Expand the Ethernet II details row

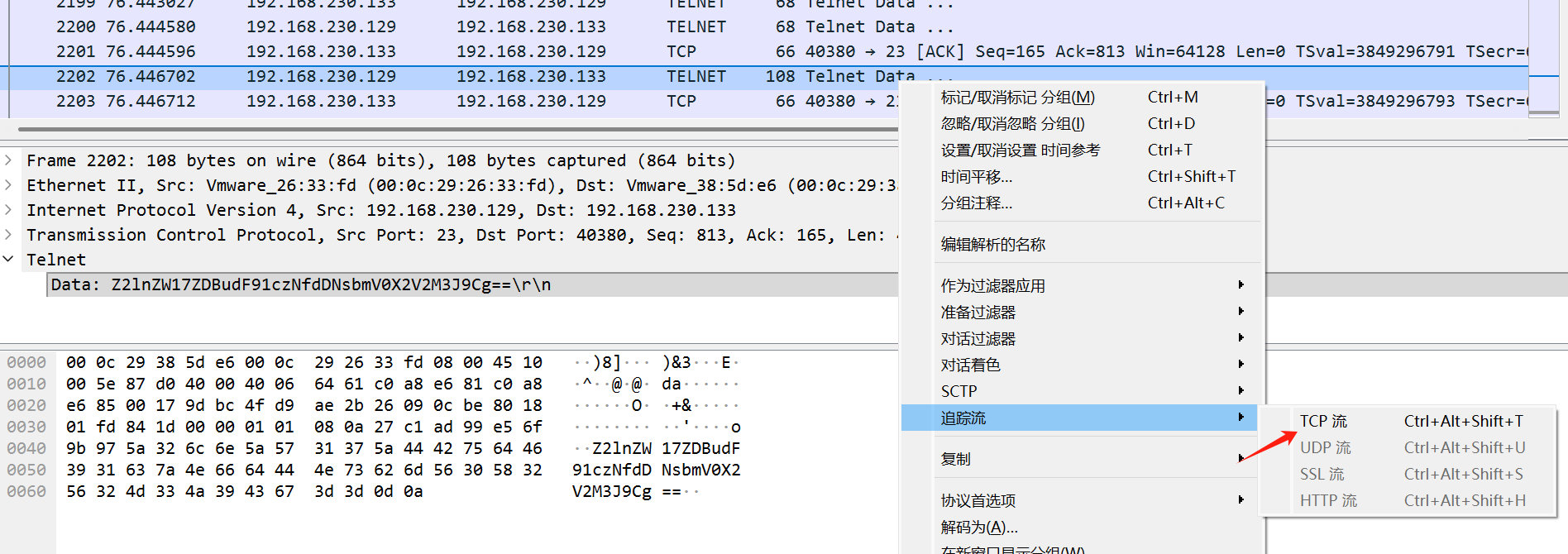tap(8, 185)
